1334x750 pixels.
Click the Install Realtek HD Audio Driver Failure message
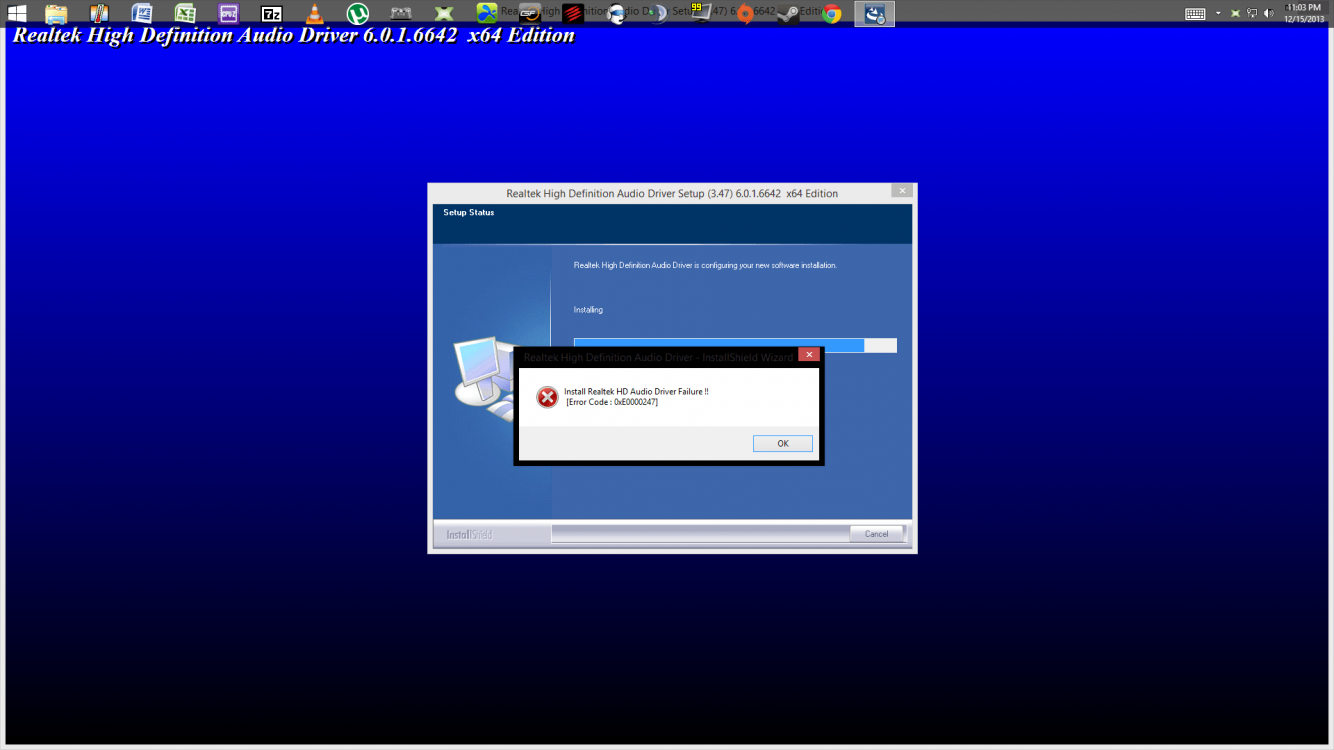coord(636,392)
